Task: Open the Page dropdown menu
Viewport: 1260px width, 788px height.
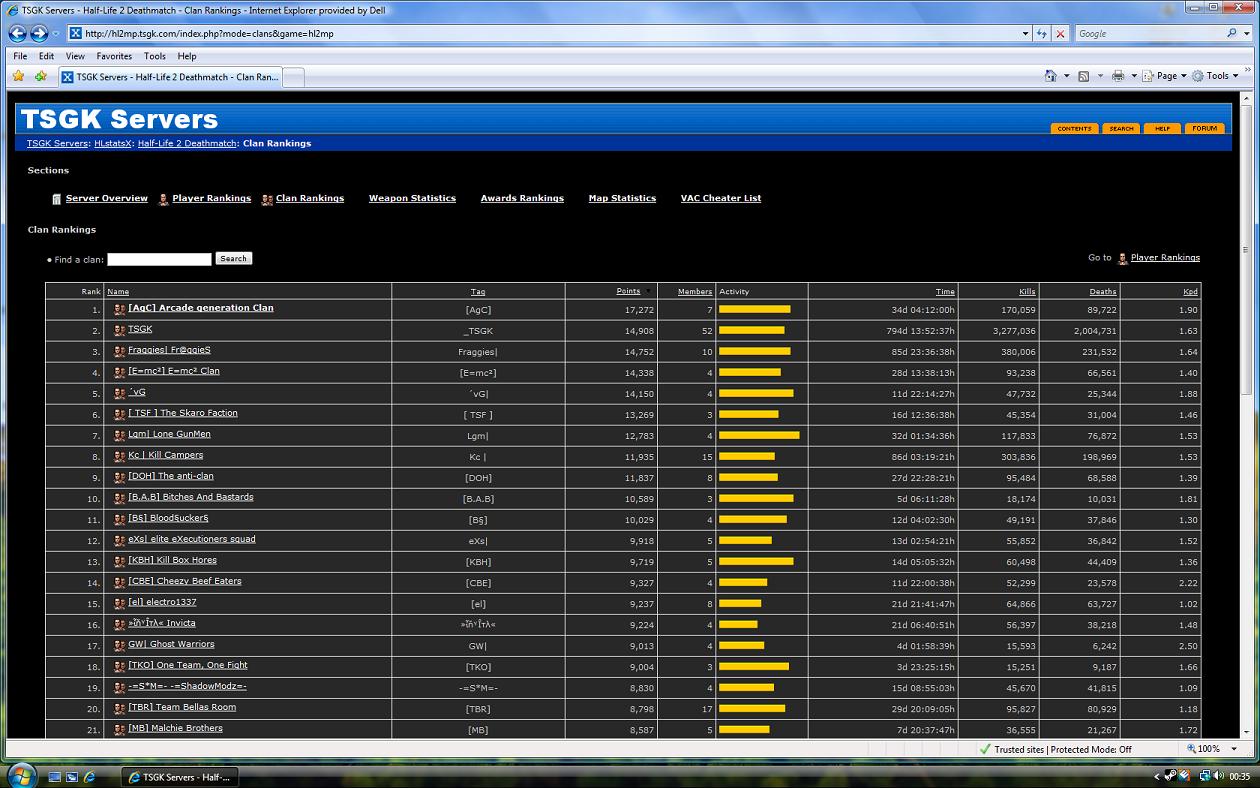Action: (1170, 76)
